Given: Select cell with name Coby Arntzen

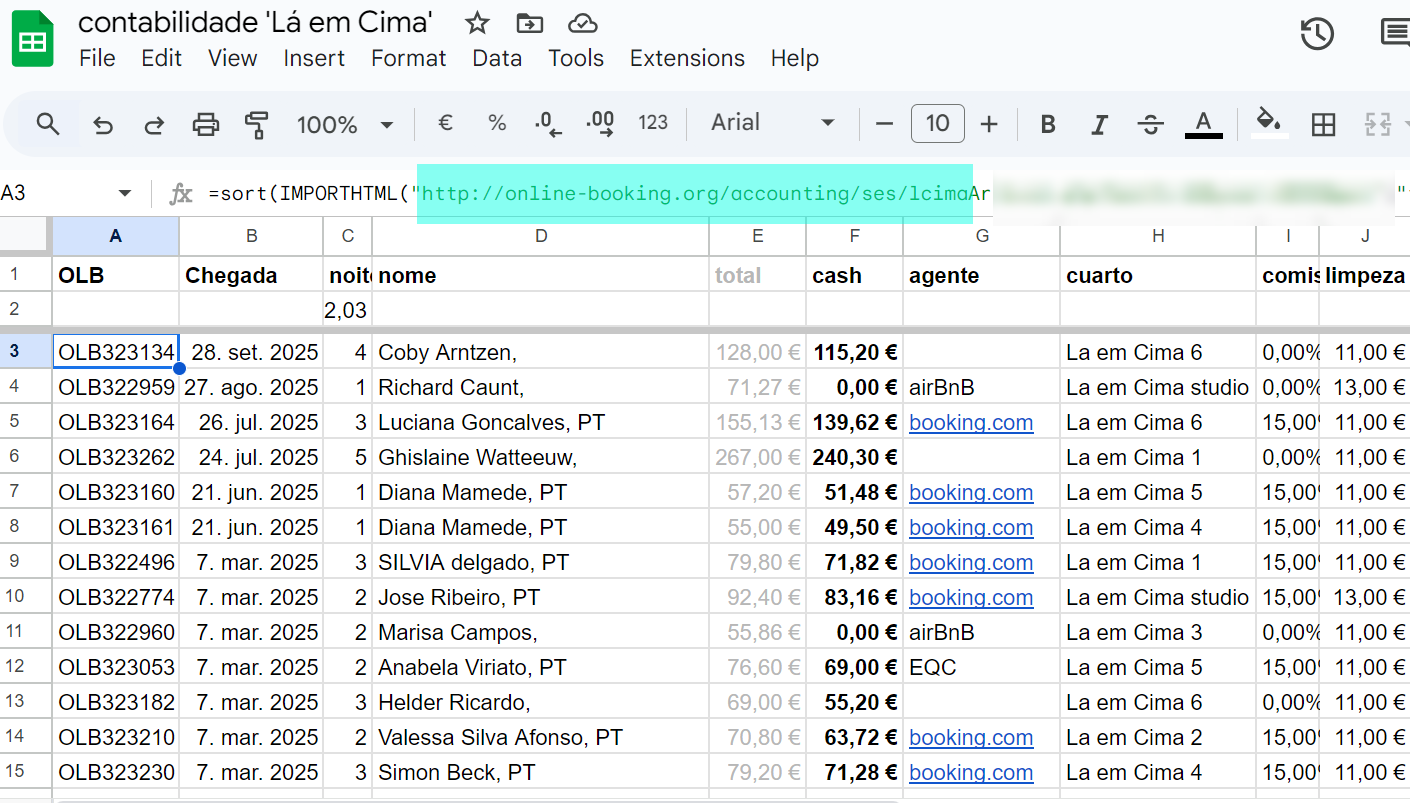Looking at the screenshot, I should (541, 352).
